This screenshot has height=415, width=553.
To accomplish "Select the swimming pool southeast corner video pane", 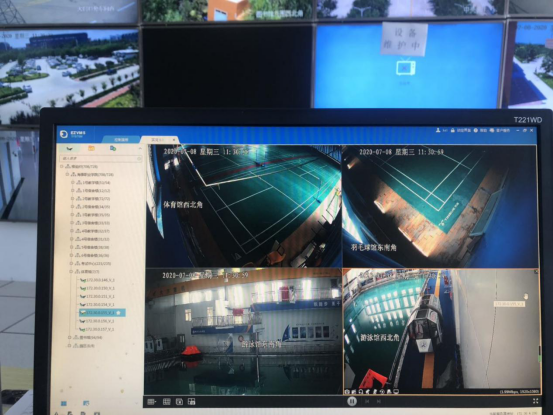I will (243, 331).
